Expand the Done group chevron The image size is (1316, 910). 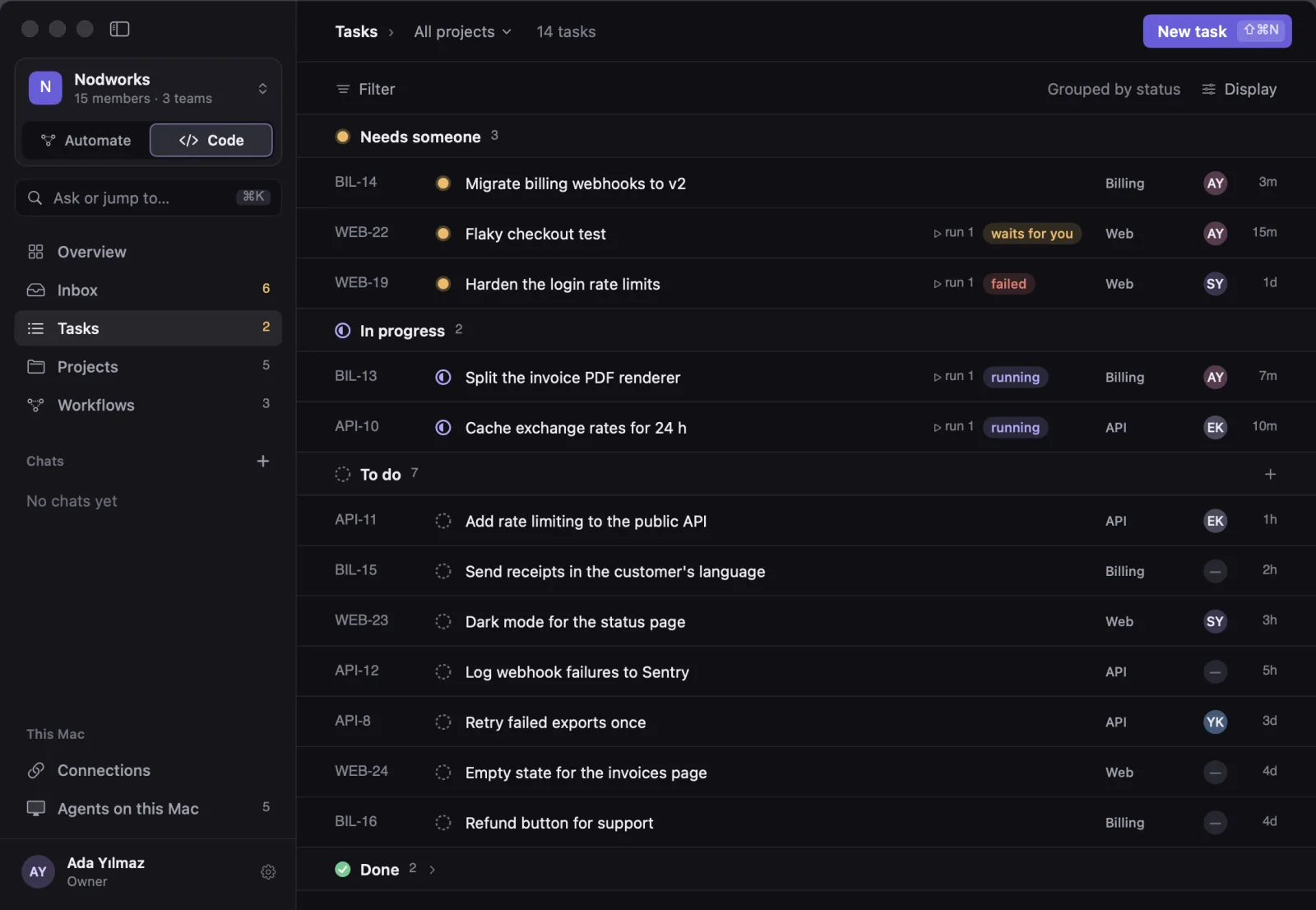pos(432,869)
